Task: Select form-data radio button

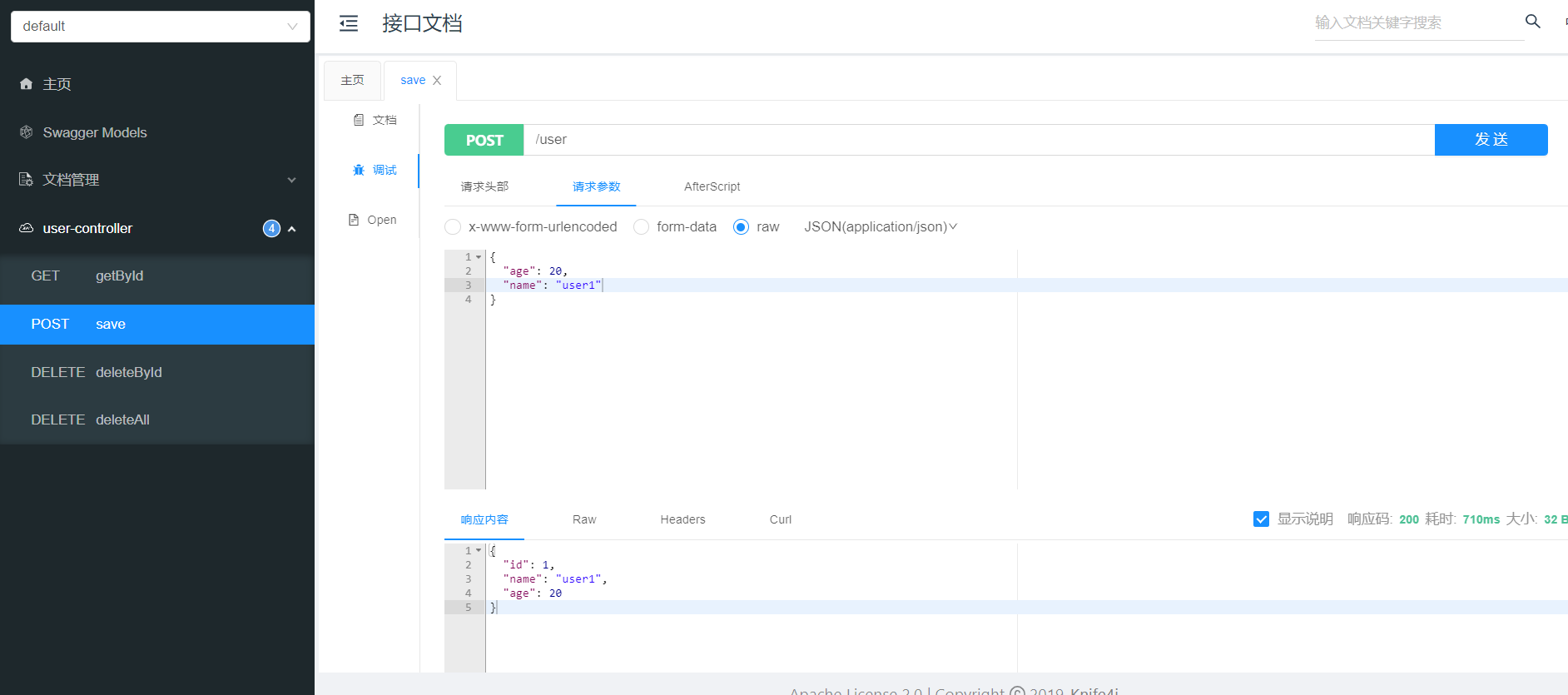Action: (641, 227)
